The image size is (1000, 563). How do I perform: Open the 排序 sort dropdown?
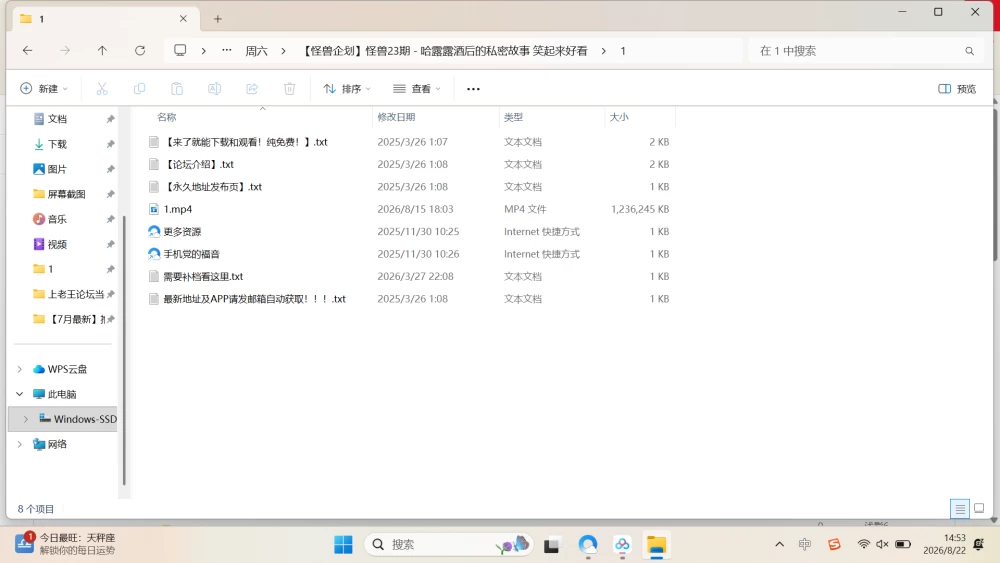347,89
